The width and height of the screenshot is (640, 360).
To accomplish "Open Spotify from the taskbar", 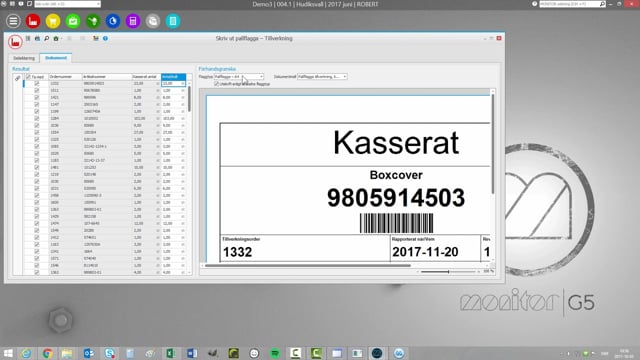I will click(275, 353).
